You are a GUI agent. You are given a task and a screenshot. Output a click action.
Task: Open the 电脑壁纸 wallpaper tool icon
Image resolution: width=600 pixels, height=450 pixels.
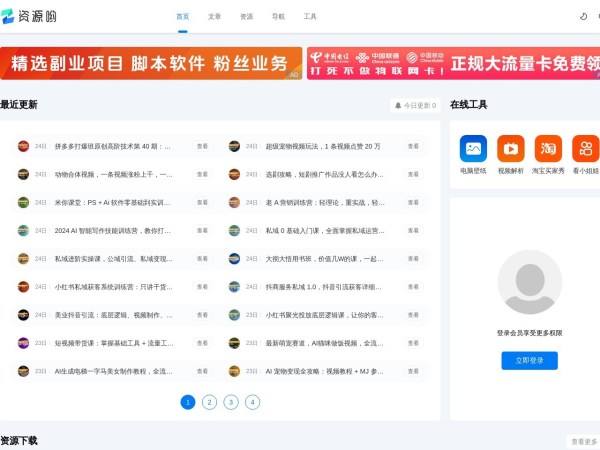[x=473, y=149]
